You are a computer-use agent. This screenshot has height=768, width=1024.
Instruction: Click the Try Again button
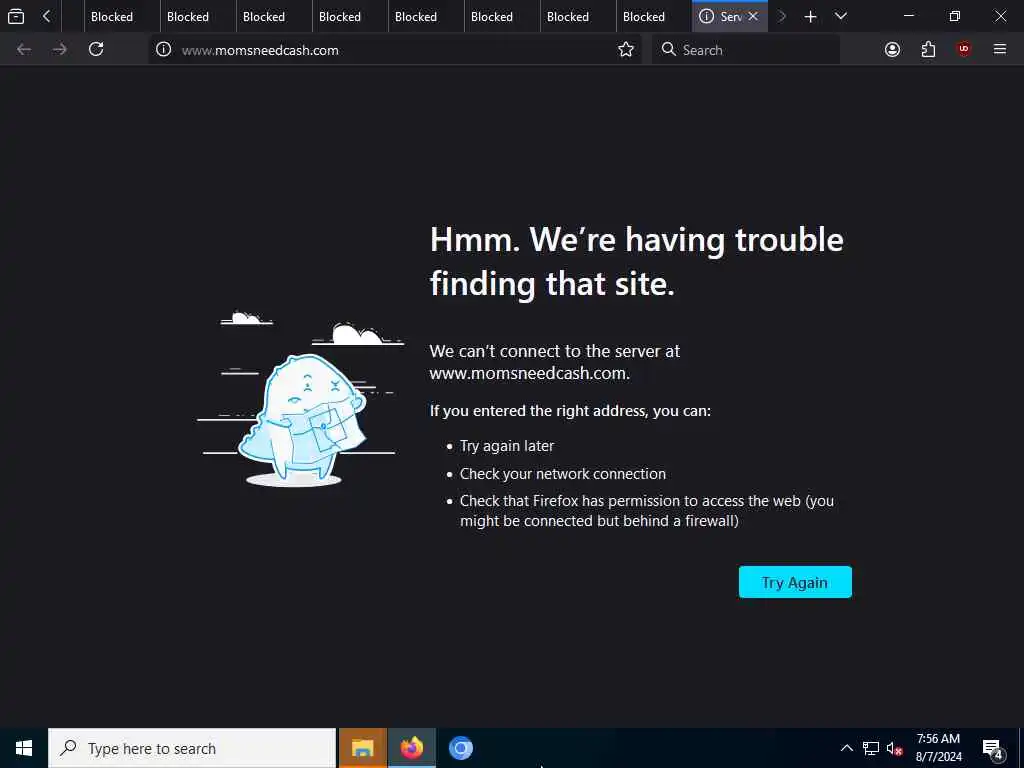[795, 582]
